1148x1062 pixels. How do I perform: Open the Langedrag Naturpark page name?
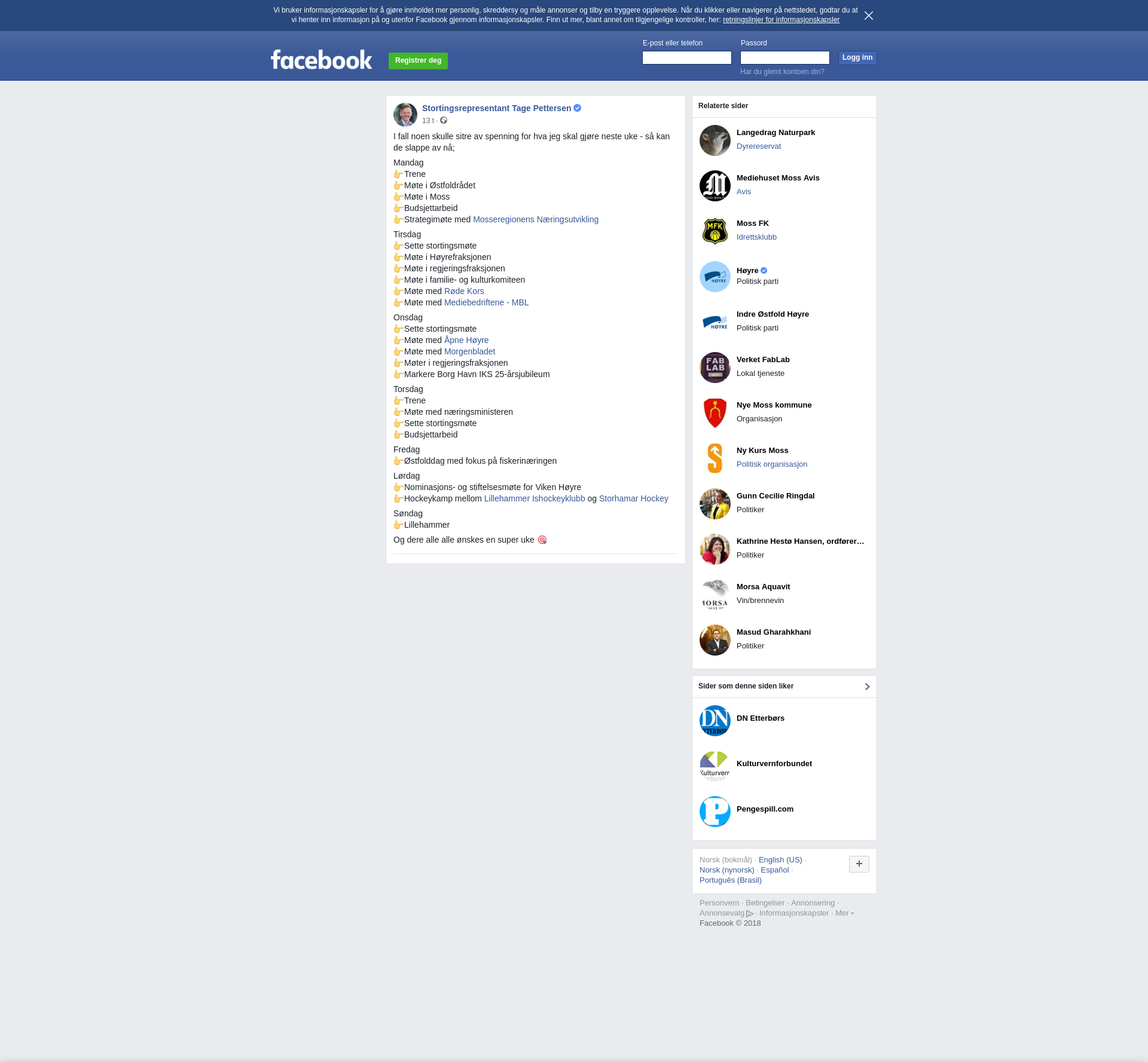(x=775, y=133)
